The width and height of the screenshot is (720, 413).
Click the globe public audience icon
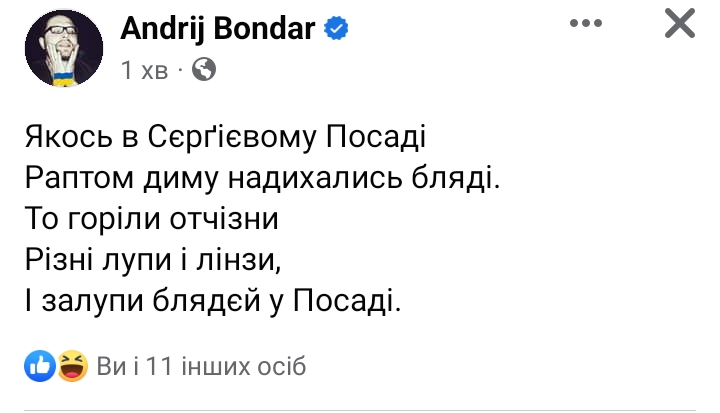point(203,70)
